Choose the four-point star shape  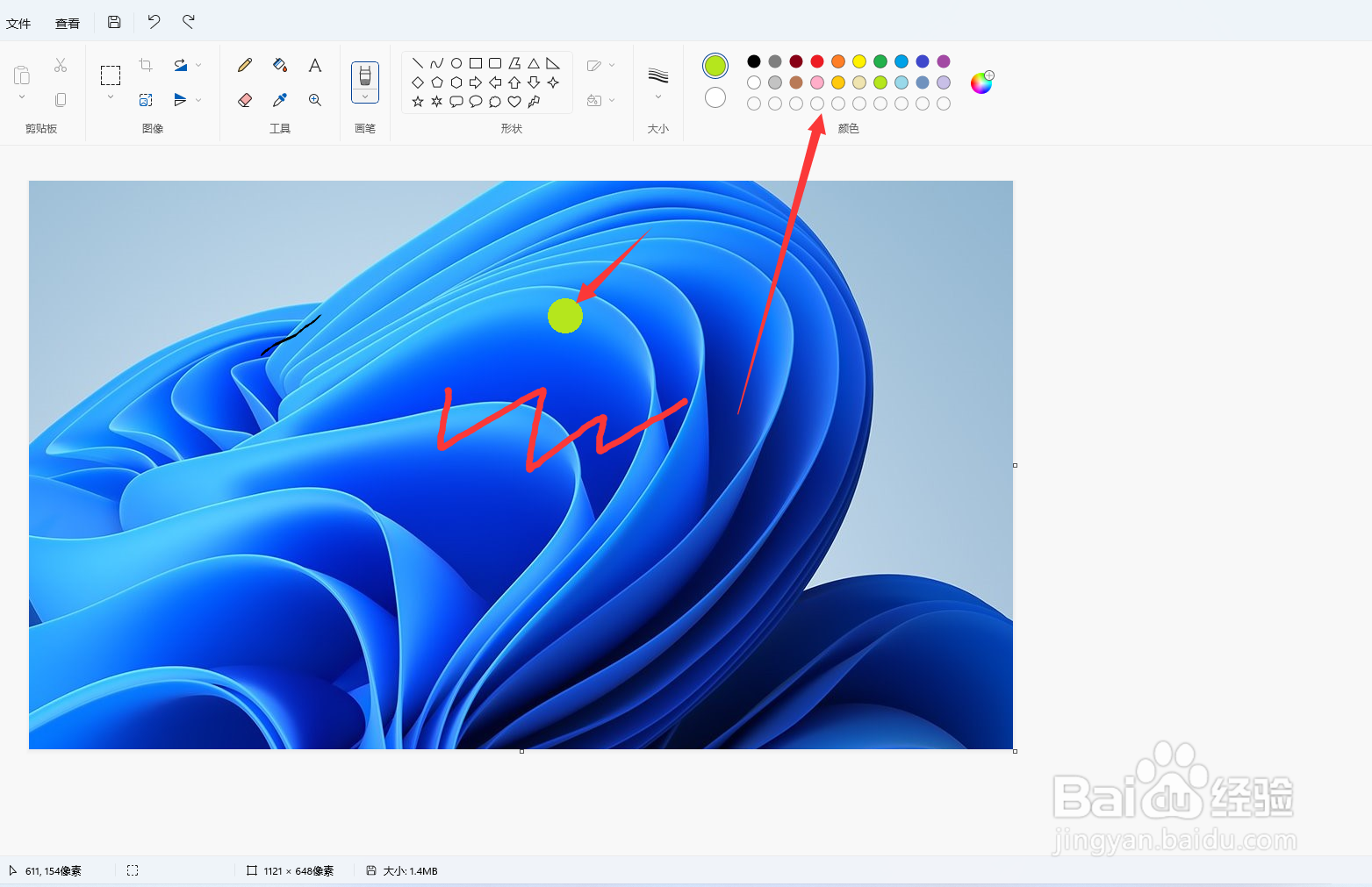tap(553, 82)
